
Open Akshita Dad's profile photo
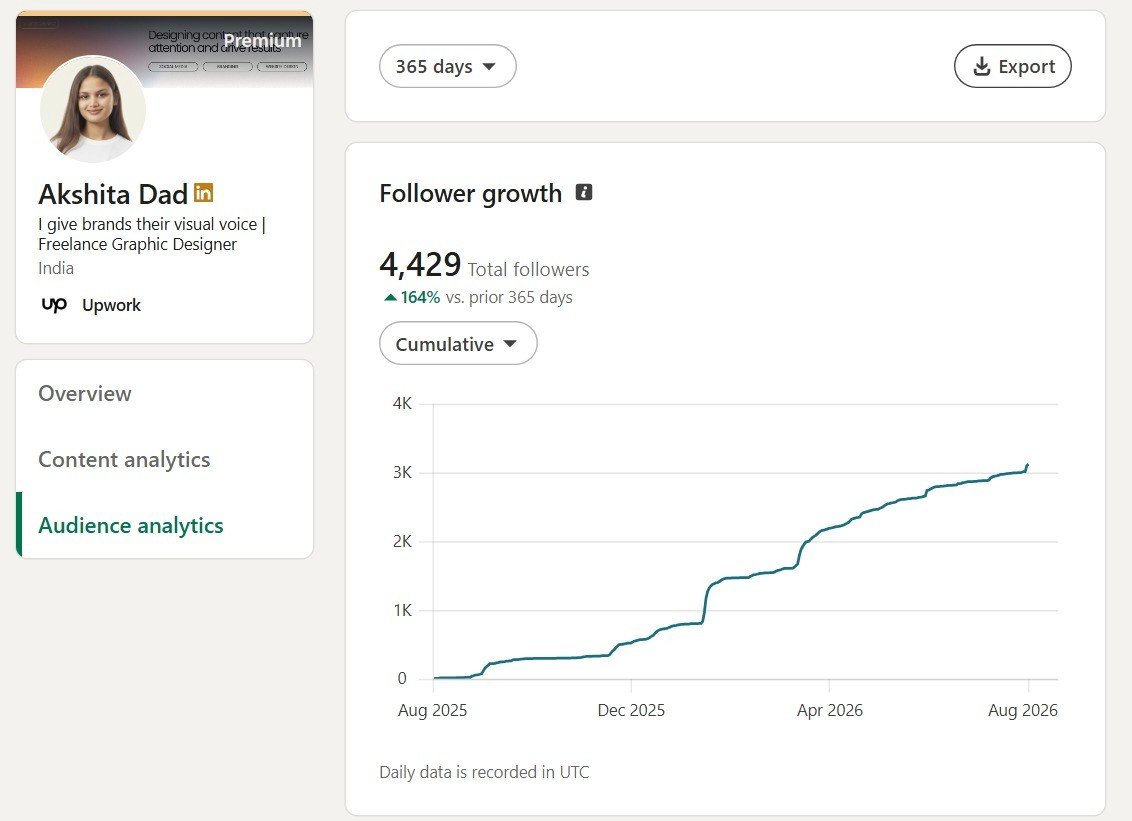click(93, 109)
